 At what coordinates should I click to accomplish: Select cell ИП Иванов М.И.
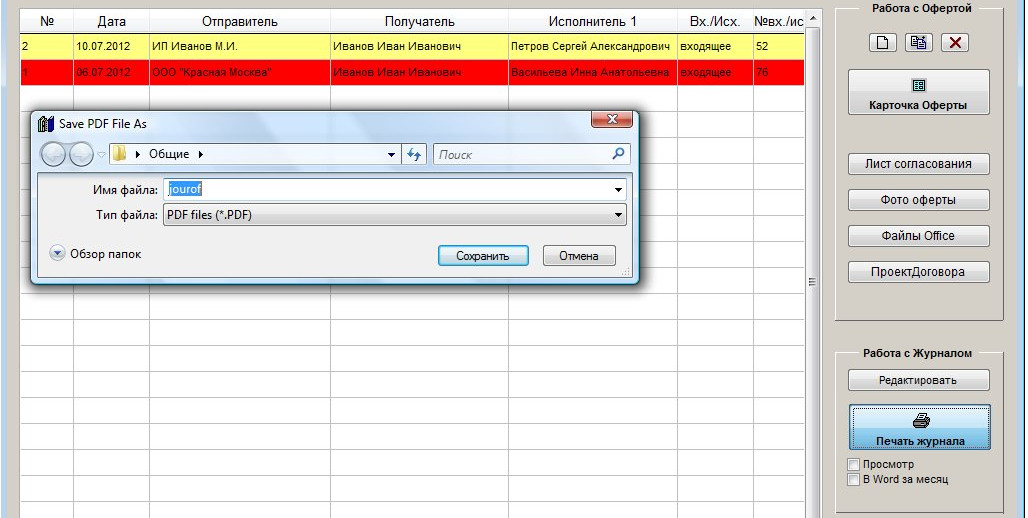click(x=240, y=47)
